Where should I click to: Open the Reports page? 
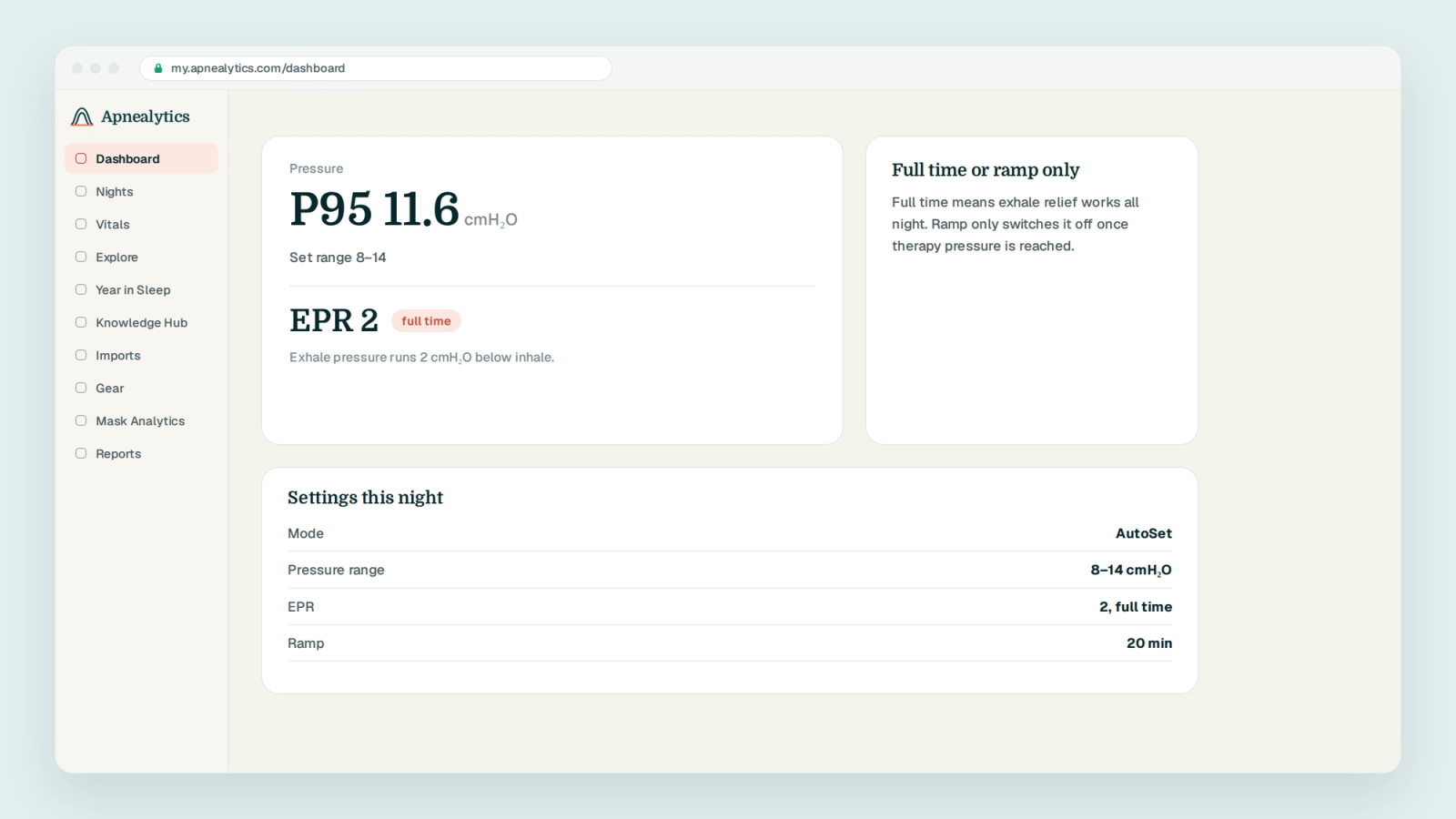[x=141, y=453]
